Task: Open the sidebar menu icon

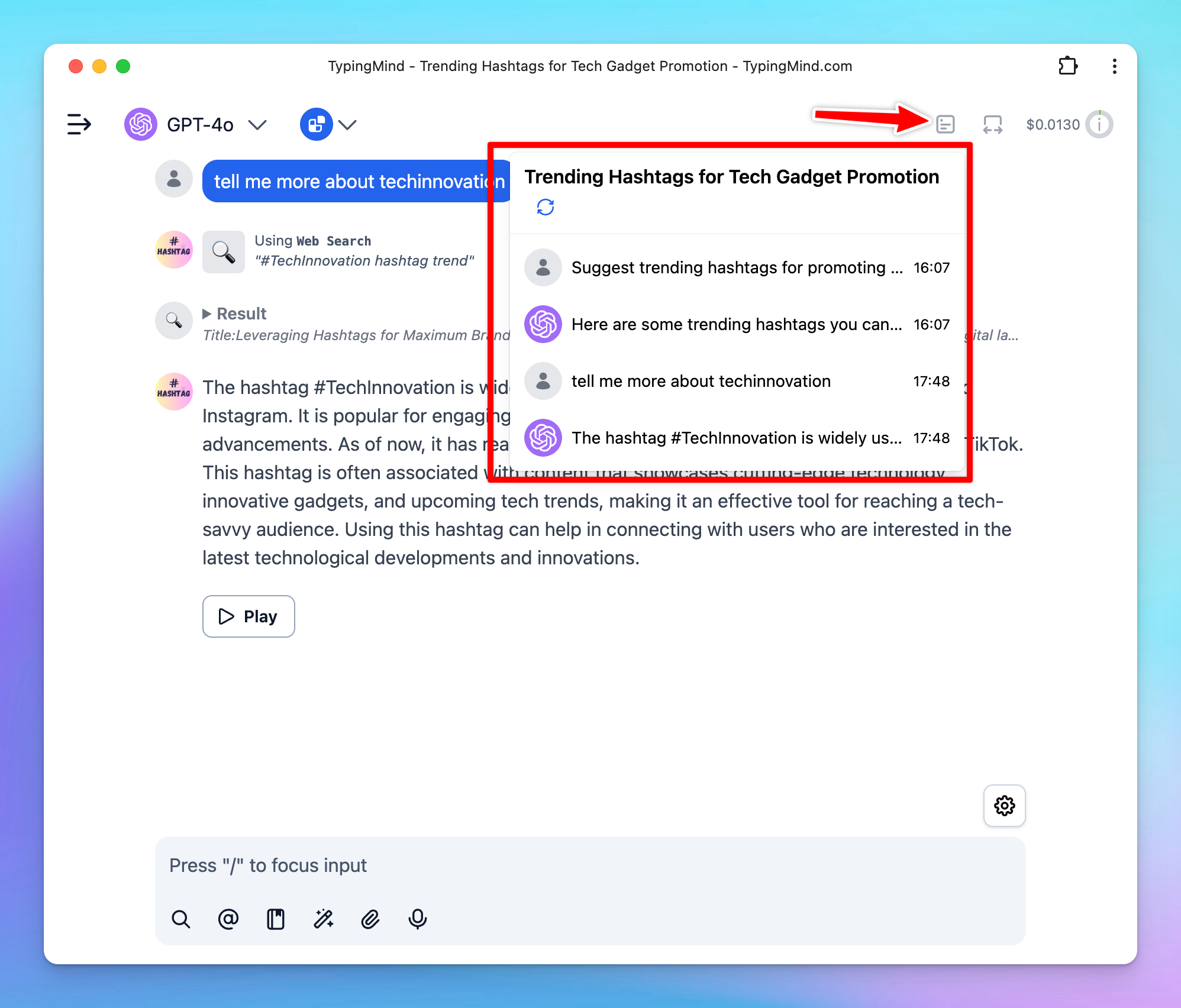Action: click(x=79, y=124)
